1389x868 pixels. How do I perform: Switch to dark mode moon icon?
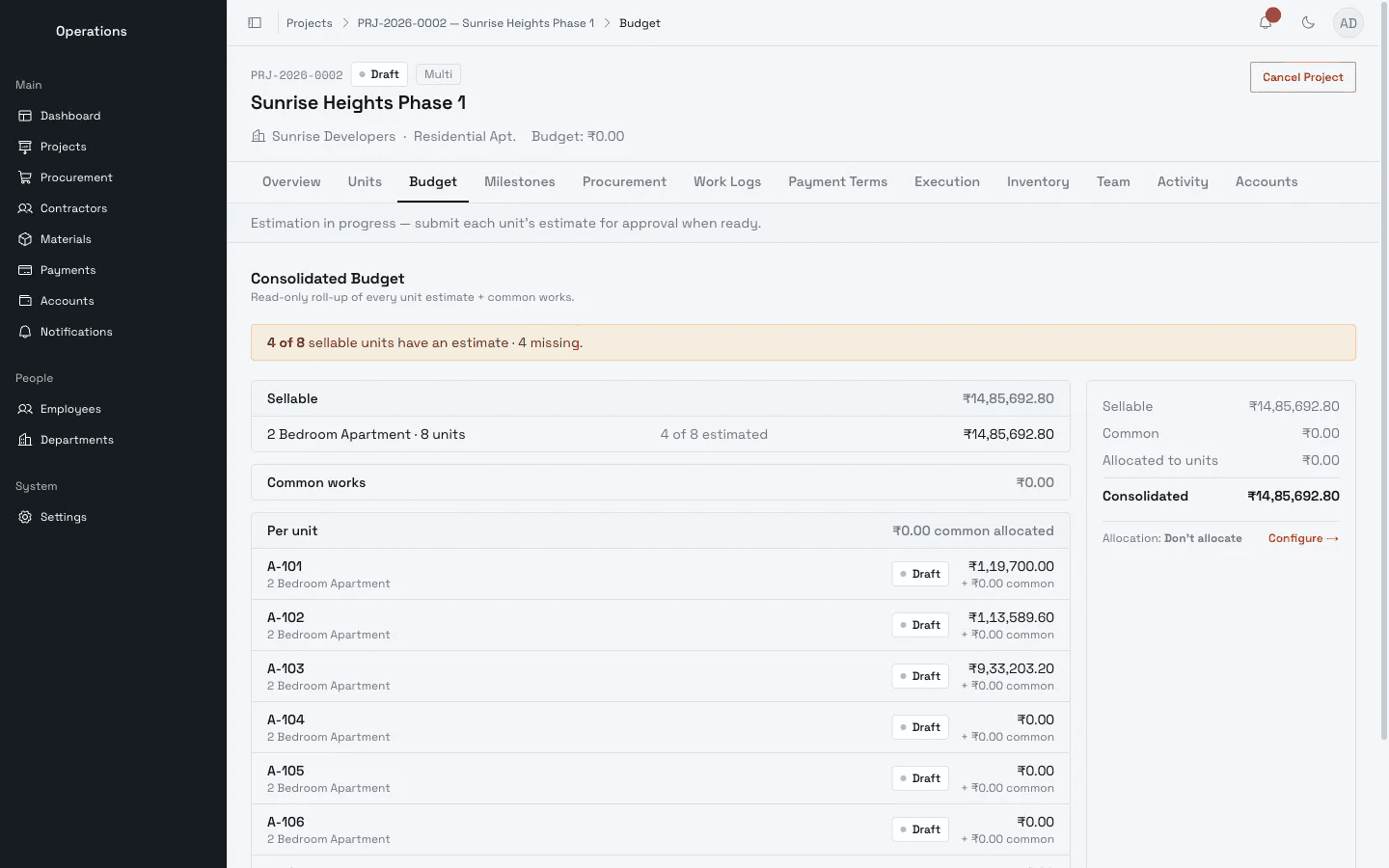coord(1308,23)
